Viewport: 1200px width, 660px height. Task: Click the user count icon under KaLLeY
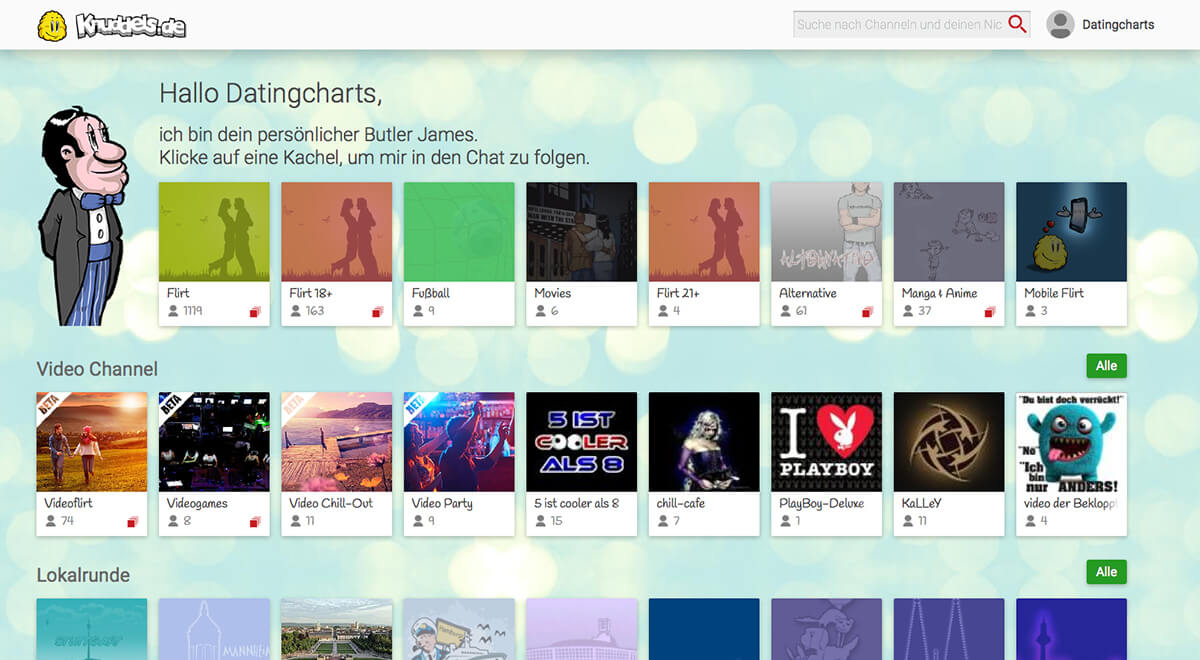[907, 521]
